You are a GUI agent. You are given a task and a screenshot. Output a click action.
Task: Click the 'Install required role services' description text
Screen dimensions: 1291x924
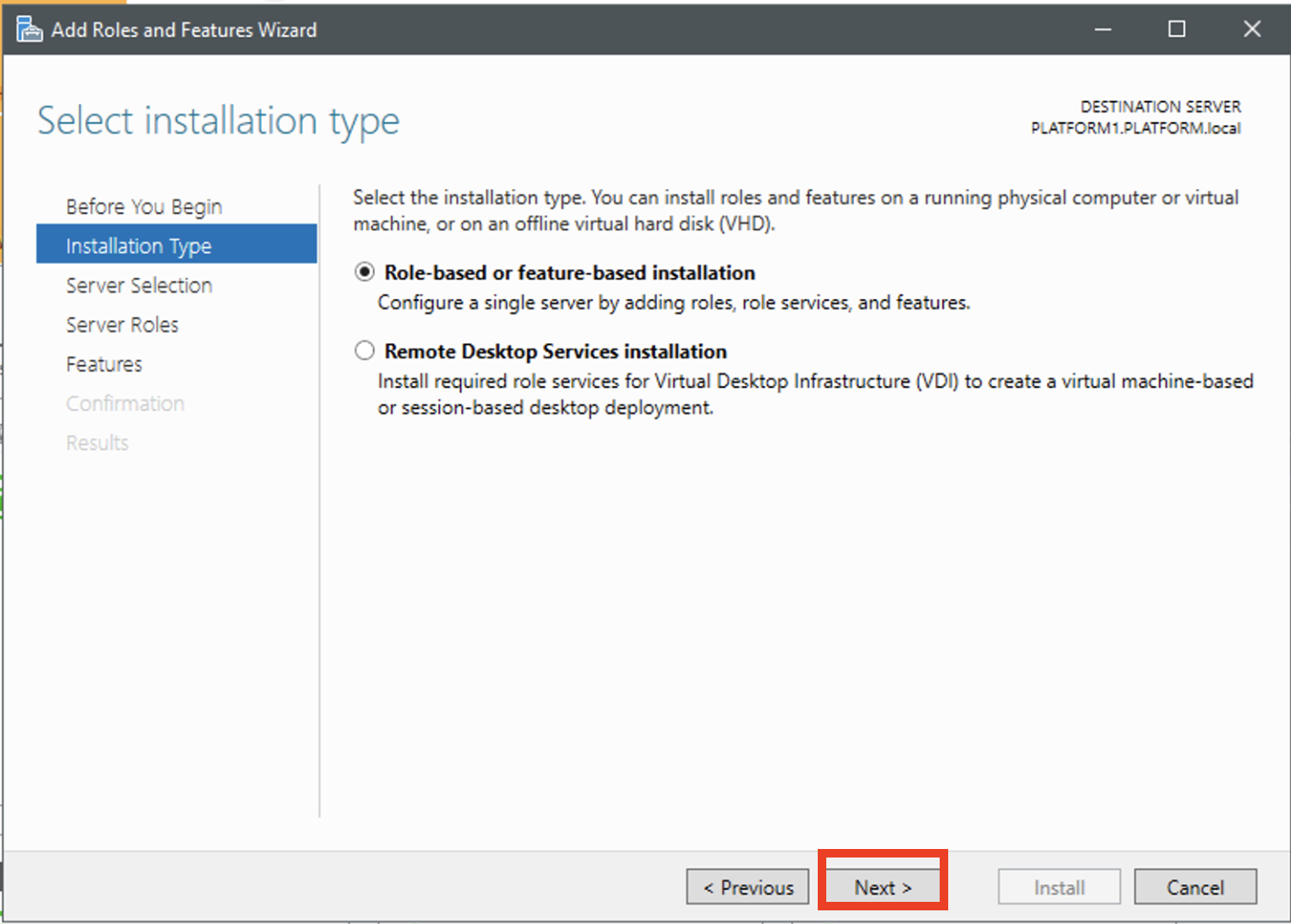(815, 394)
